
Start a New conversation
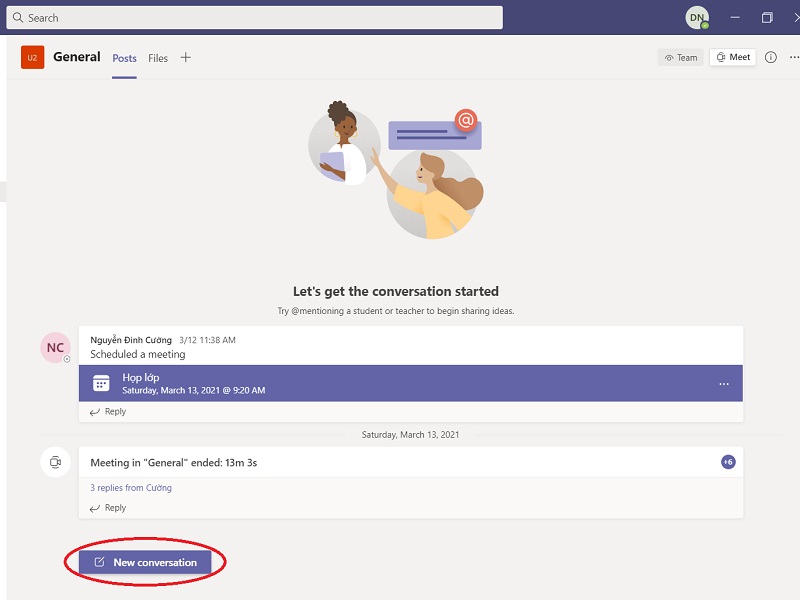click(145, 563)
